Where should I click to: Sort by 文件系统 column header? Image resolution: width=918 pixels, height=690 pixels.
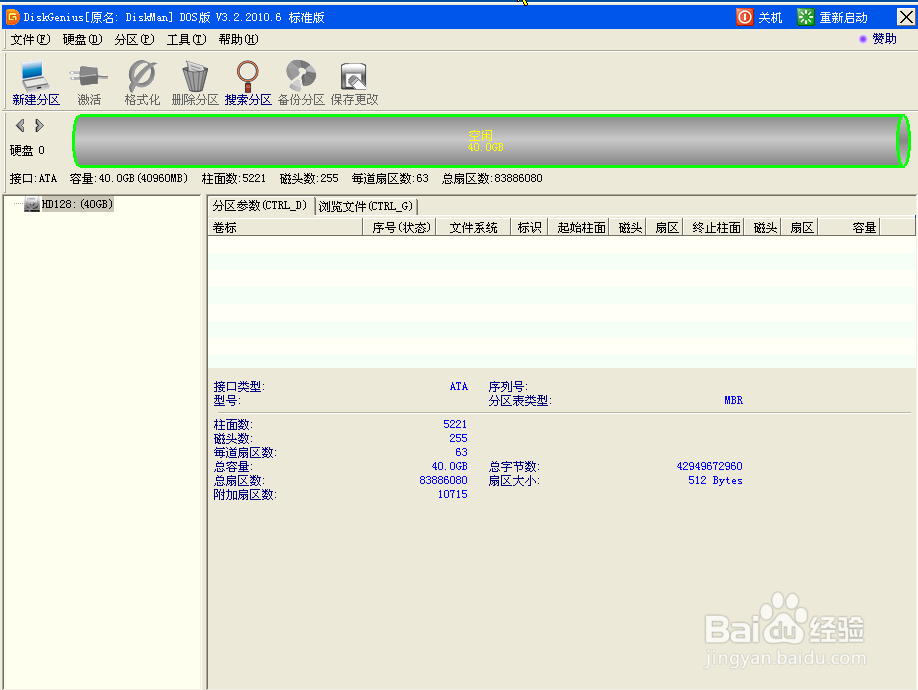[x=474, y=228]
